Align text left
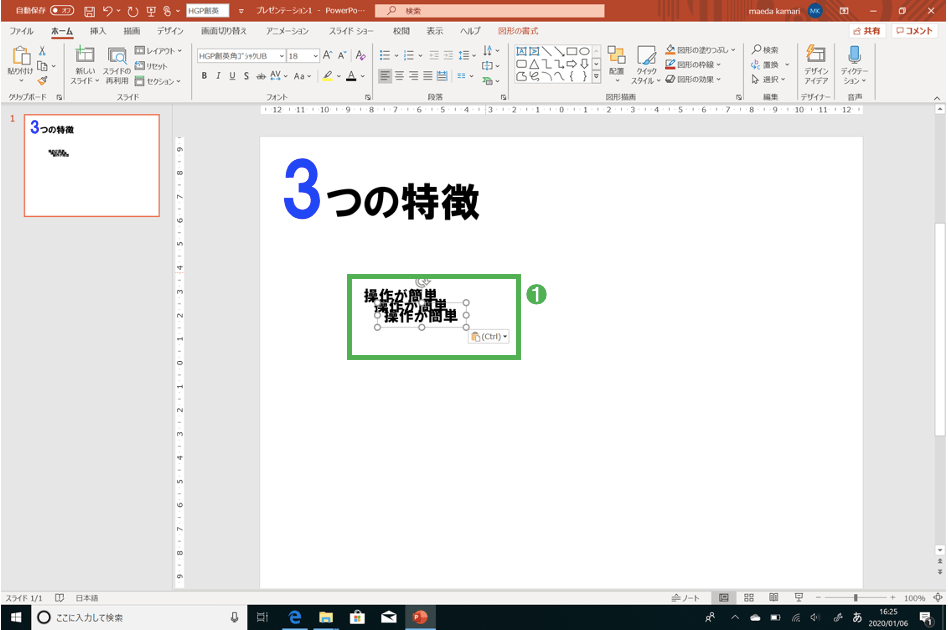The height and width of the screenshot is (630, 948). 385,76
